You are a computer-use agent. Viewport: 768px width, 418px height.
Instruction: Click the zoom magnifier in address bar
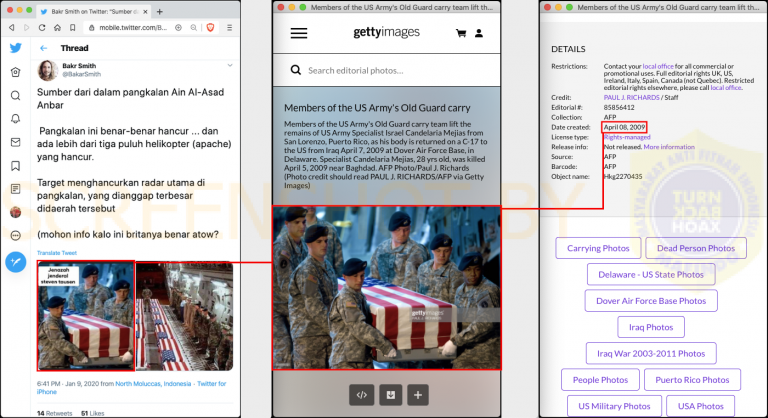coord(194,27)
